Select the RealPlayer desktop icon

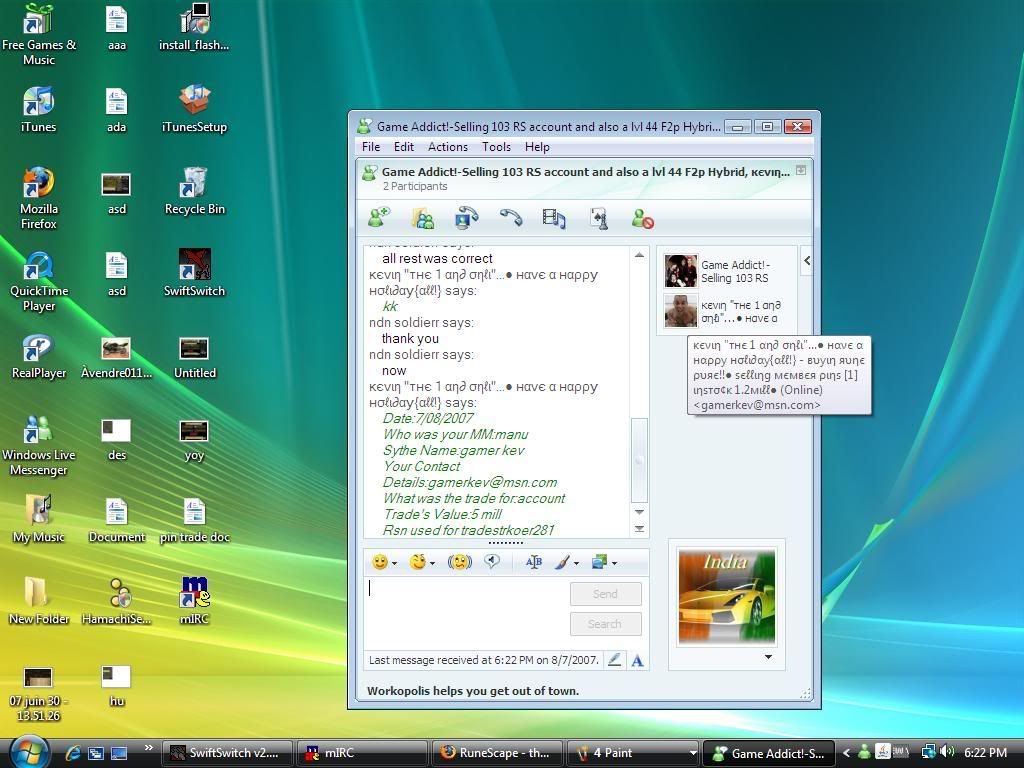39,356
